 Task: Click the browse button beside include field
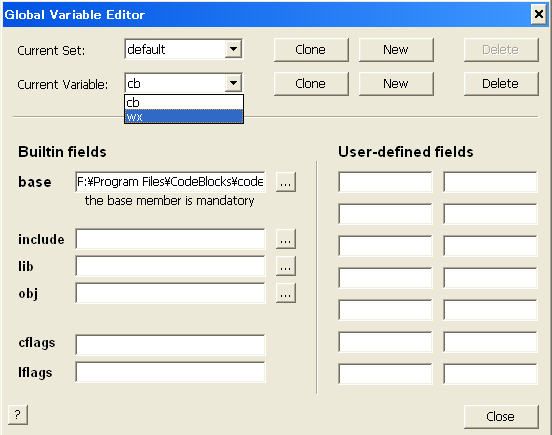[286, 239]
